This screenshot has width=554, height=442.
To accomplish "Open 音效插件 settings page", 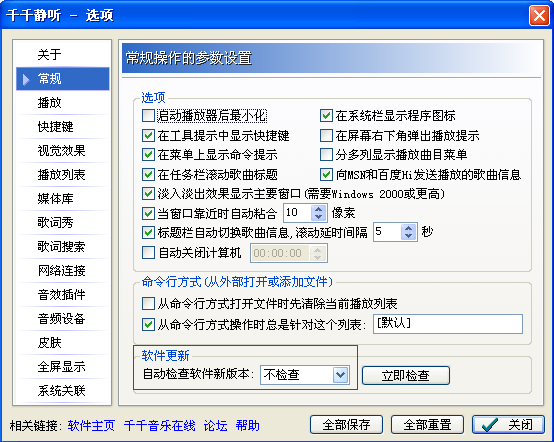I will pos(63,295).
